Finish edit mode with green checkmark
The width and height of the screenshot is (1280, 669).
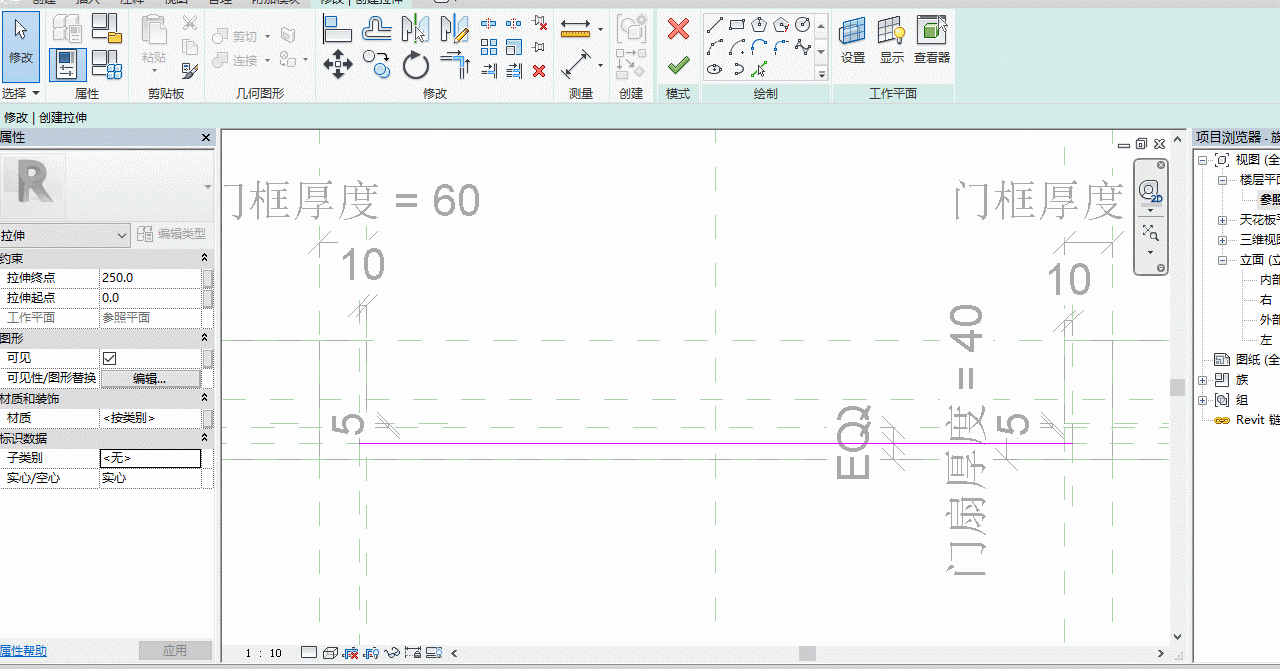(678, 65)
